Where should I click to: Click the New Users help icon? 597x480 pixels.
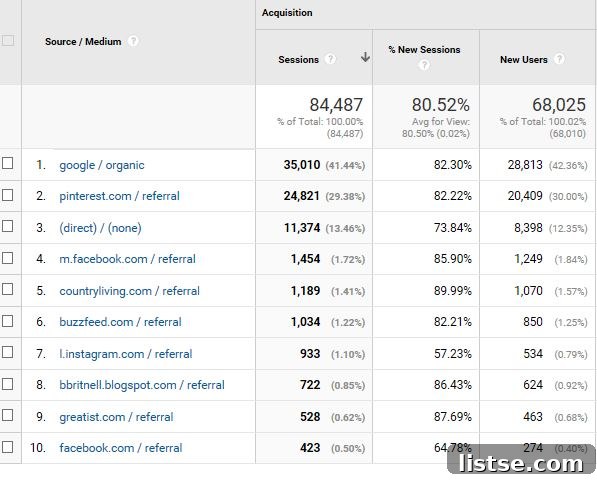(x=559, y=59)
